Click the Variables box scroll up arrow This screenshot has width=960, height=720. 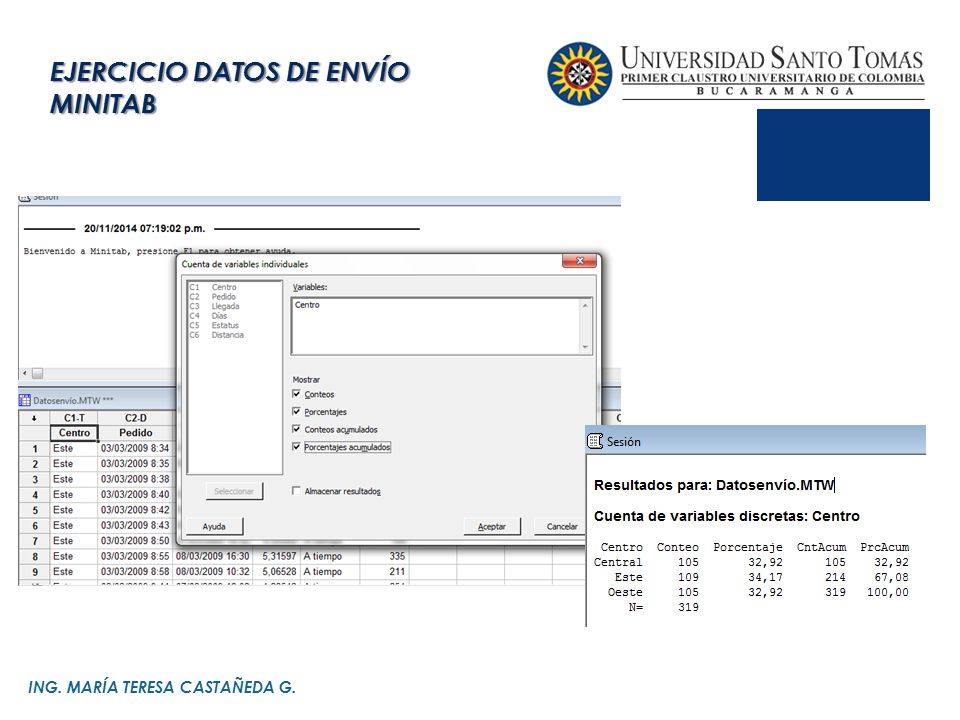coord(585,305)
